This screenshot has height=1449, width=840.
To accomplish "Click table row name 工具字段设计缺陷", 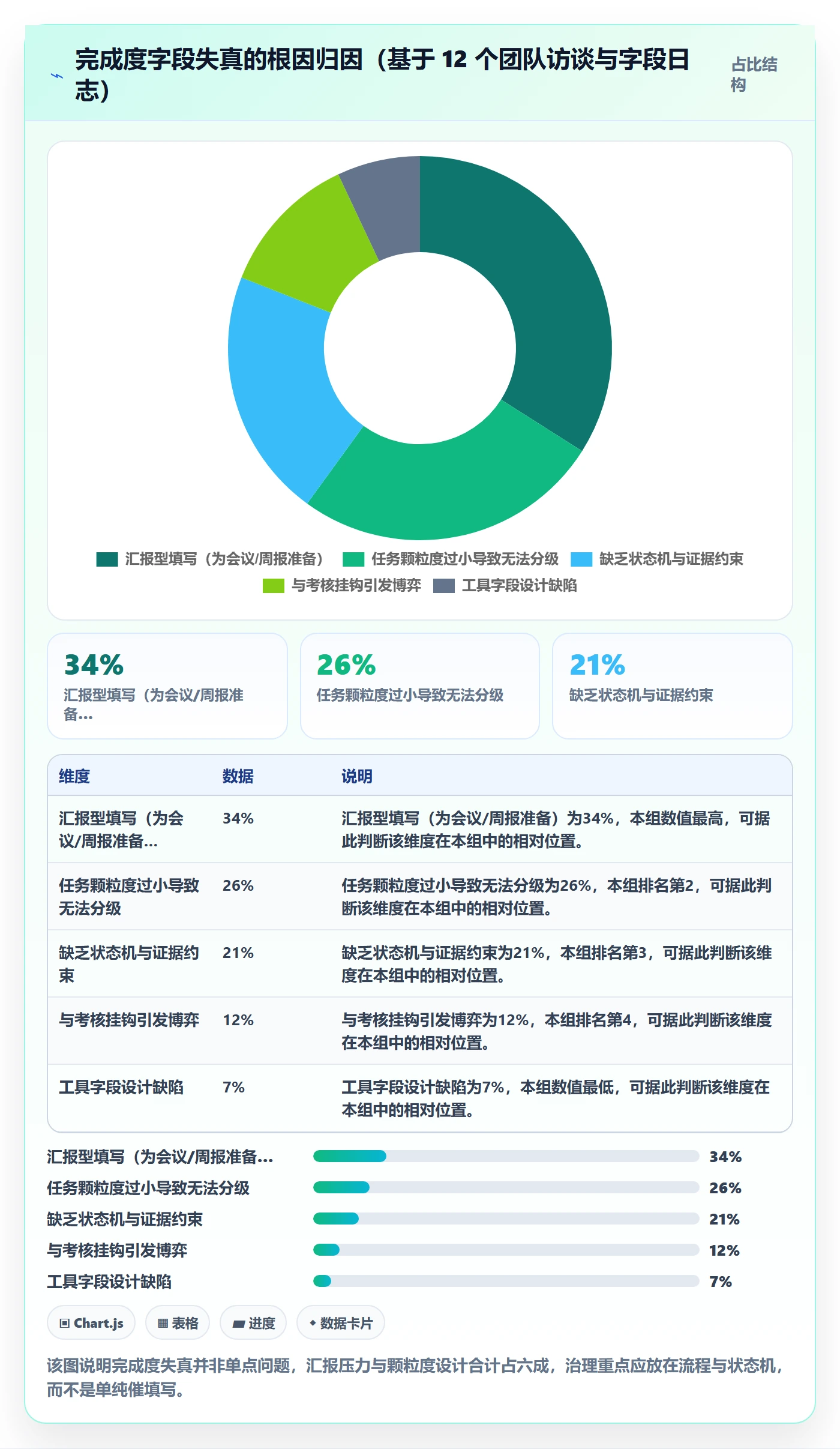I will tap(121, 1087).
